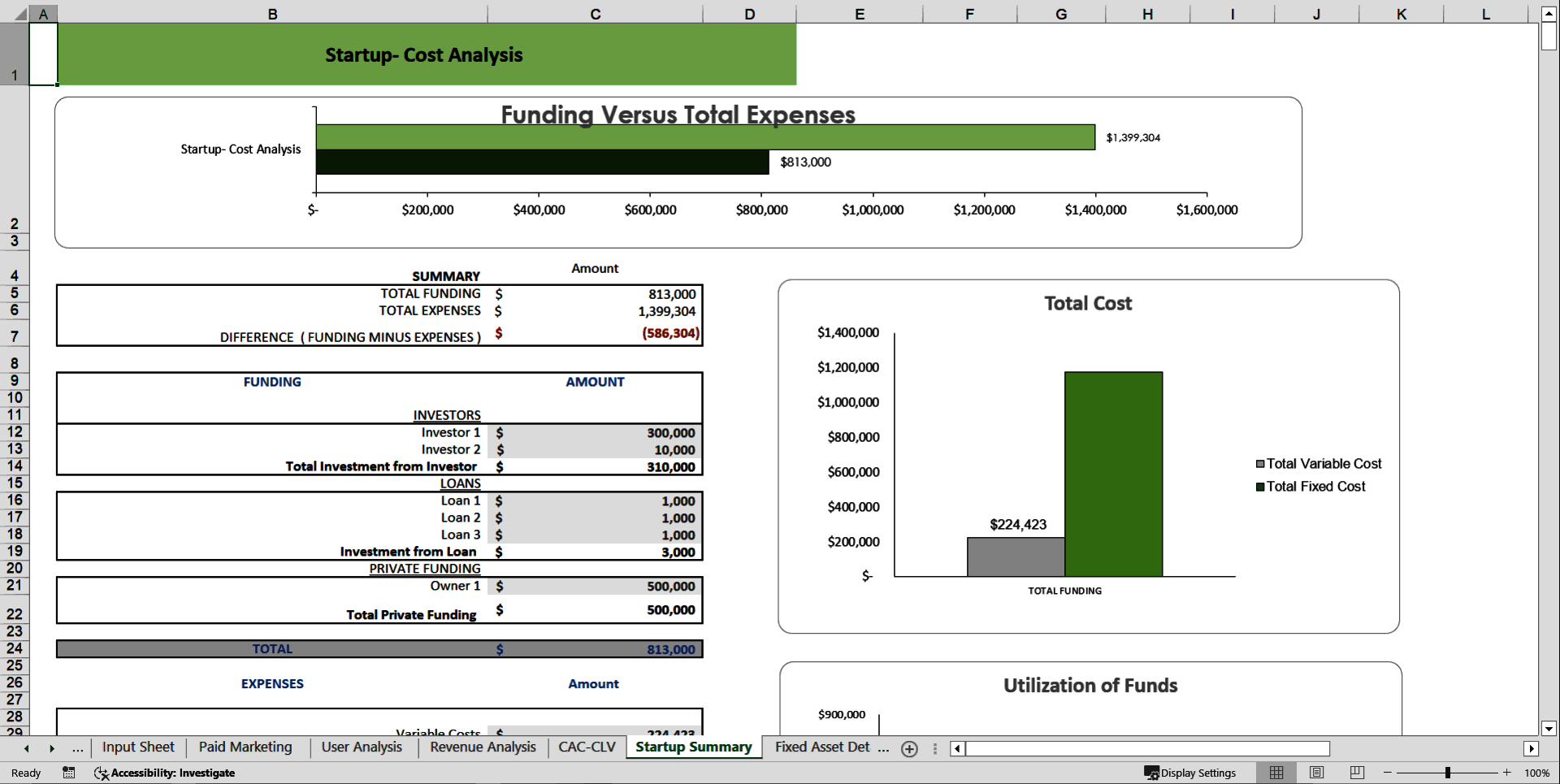This screenshot has width=1560, height=784.
Task: Select Owner 1 amount 500,000 in row 21
Action: (595, 586)
